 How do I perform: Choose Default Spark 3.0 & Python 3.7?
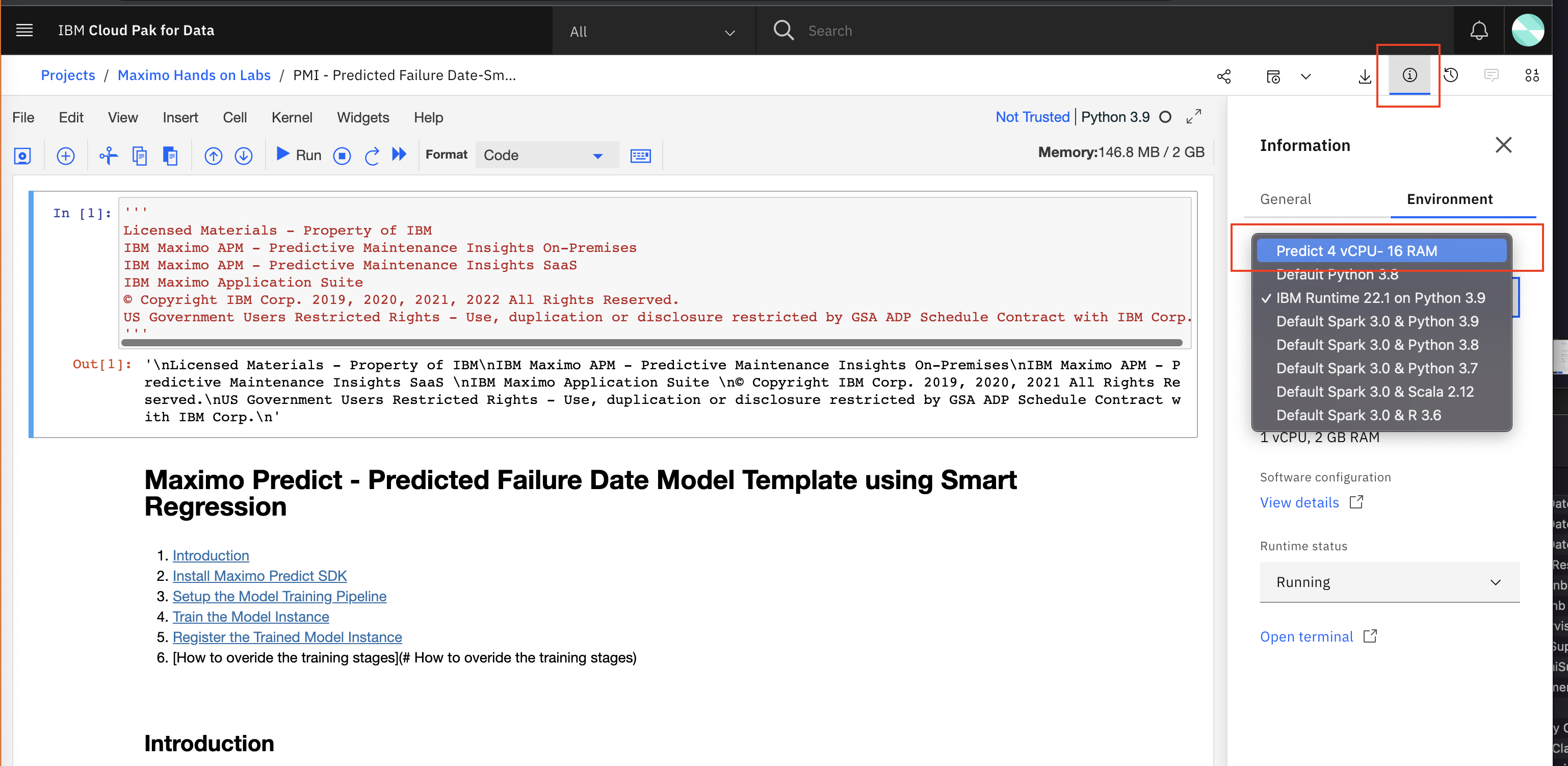pyautogui.click(x=1382, y=368)
